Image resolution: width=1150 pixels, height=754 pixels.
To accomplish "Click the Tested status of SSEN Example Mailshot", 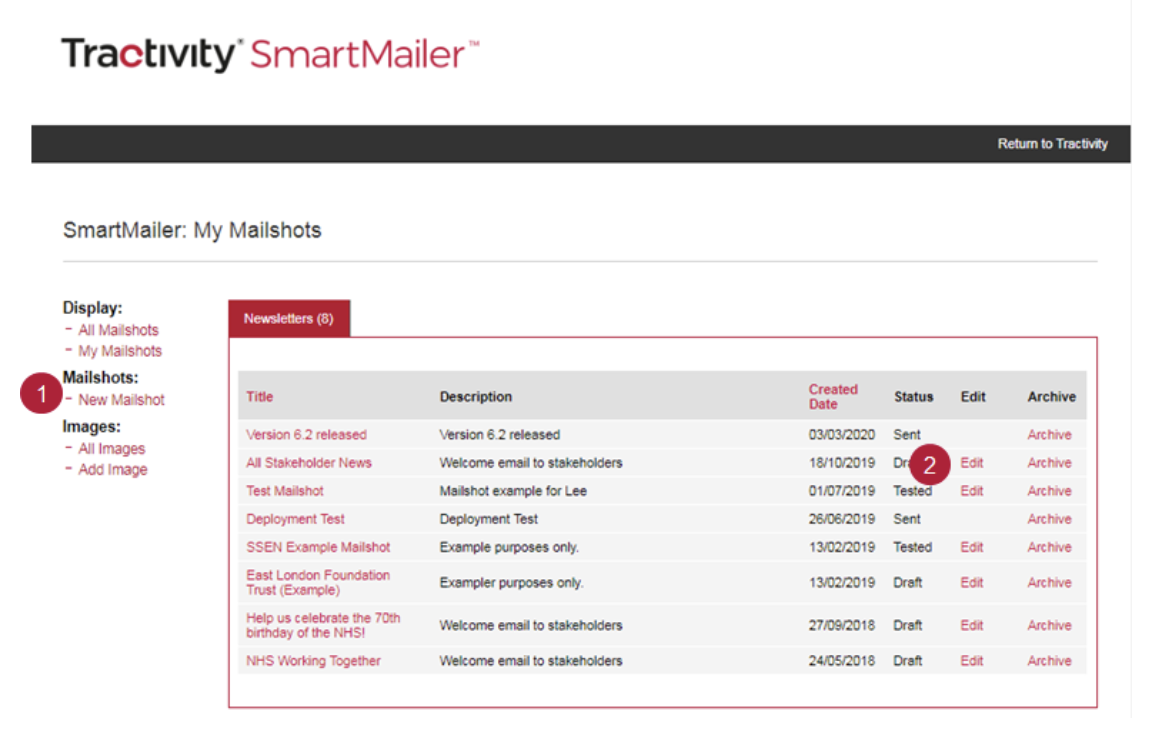I will point(912,547).
